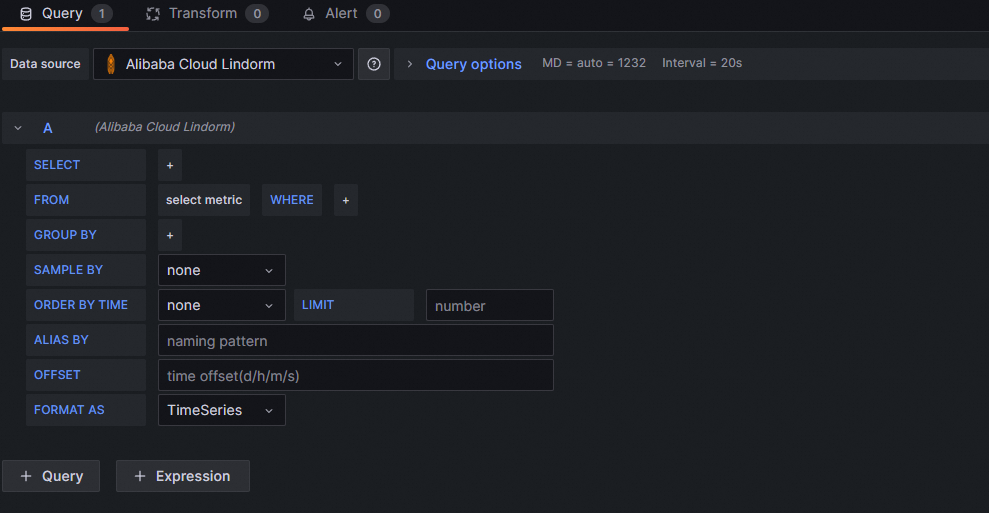The image size is (989, 513).
Task: Open the Query tab
Action: tap(66, 14)
